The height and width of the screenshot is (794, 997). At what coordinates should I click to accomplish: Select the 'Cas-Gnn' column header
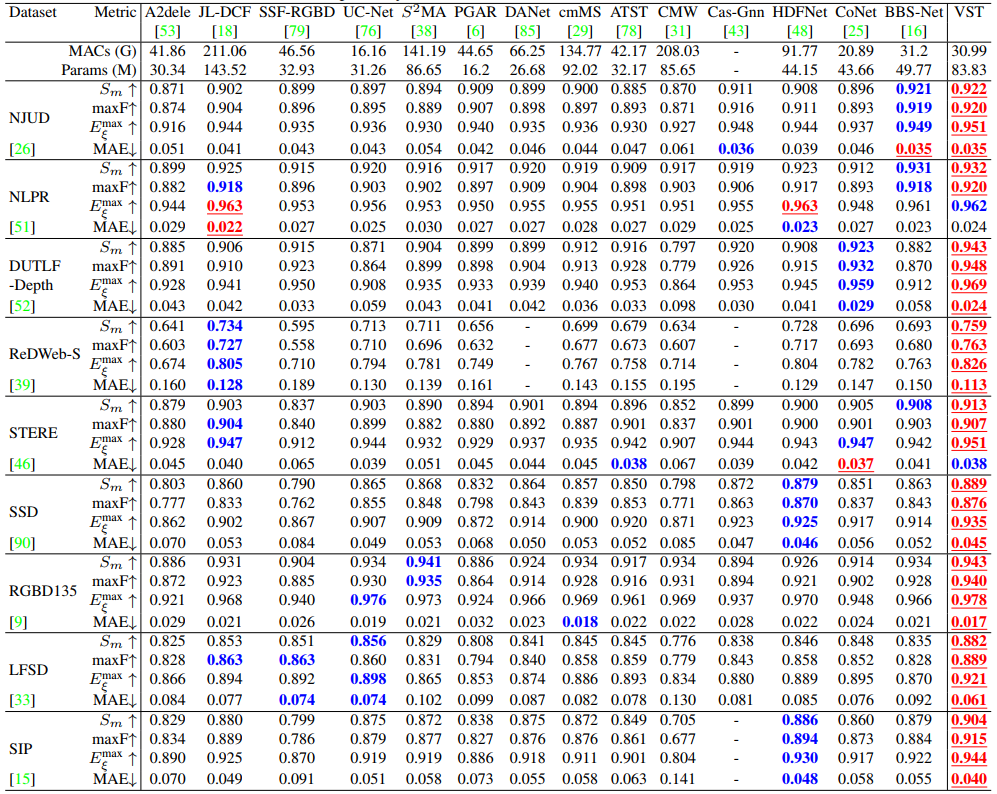(736, 12)
